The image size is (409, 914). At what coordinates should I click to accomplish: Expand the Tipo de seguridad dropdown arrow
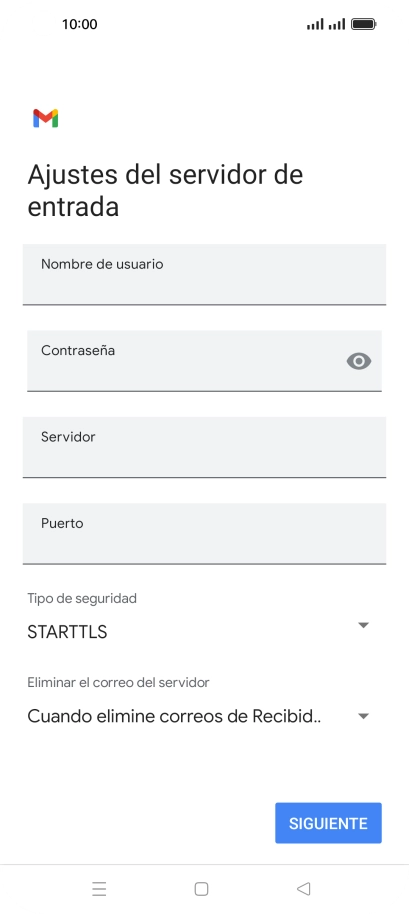coord(363,625)
